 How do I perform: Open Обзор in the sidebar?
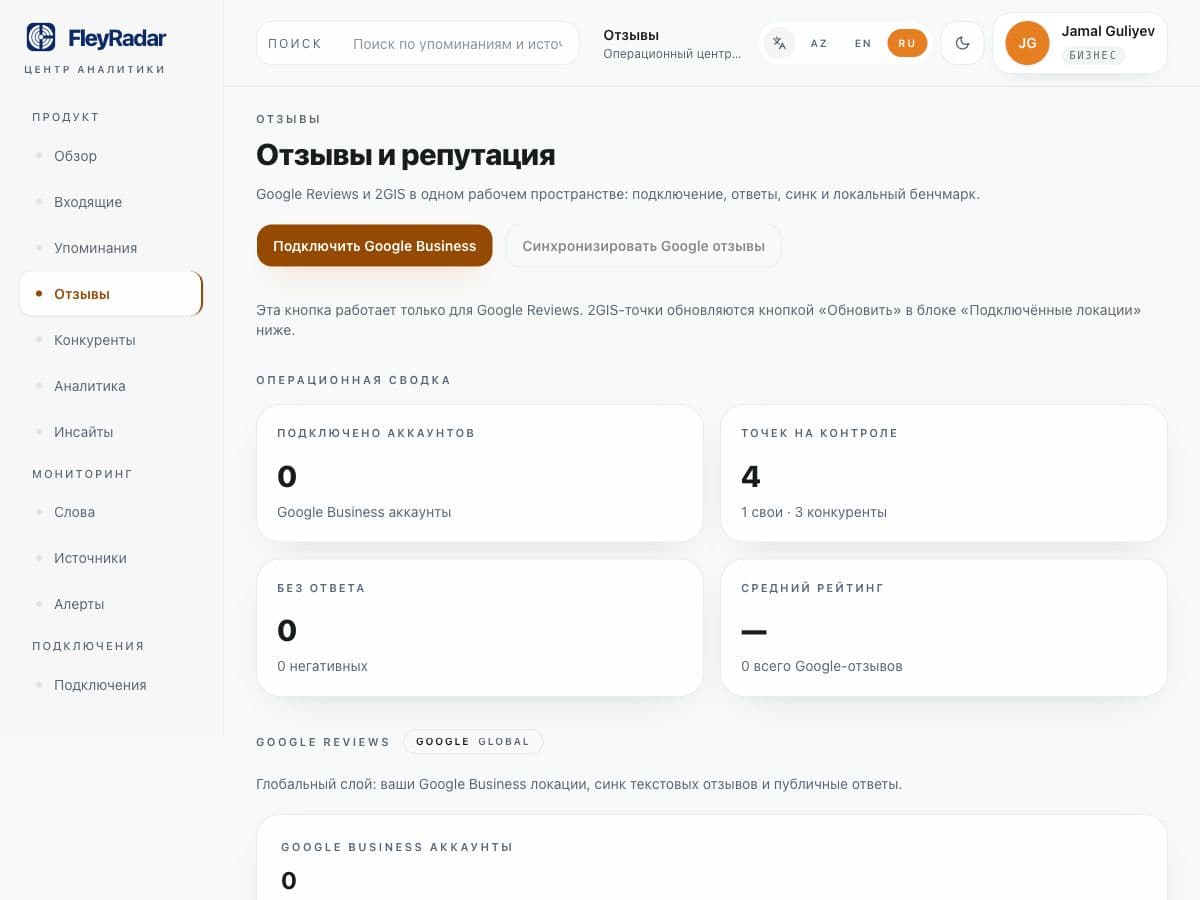111,156
